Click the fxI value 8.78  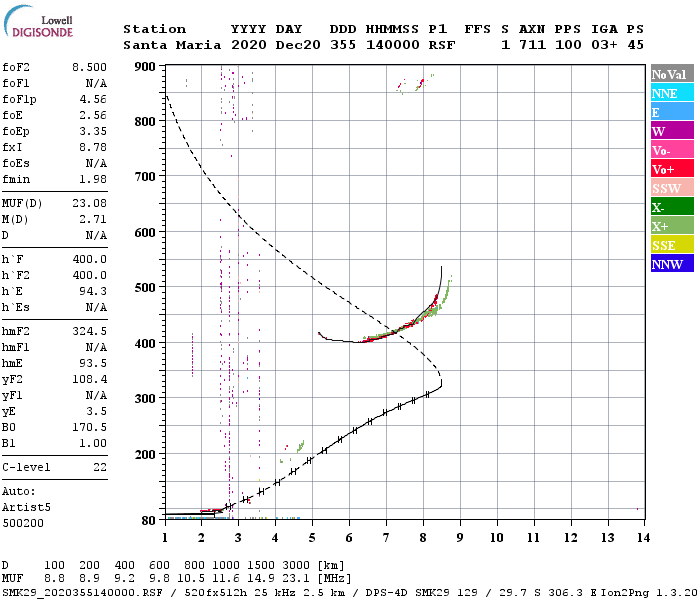93,147
